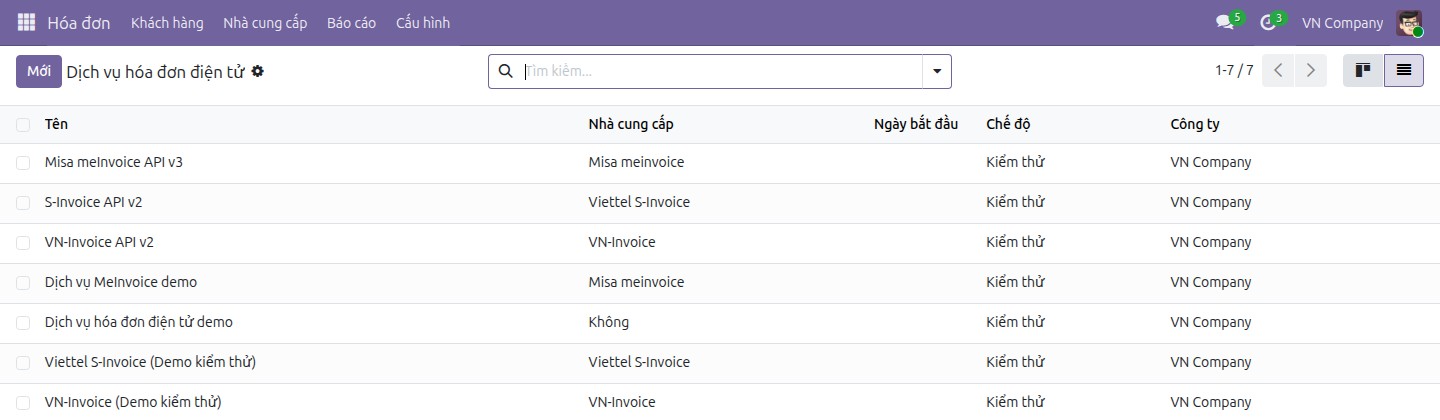Open the VN-Invoice API v2 record
Screen dimensions: 1440x420
99,242
